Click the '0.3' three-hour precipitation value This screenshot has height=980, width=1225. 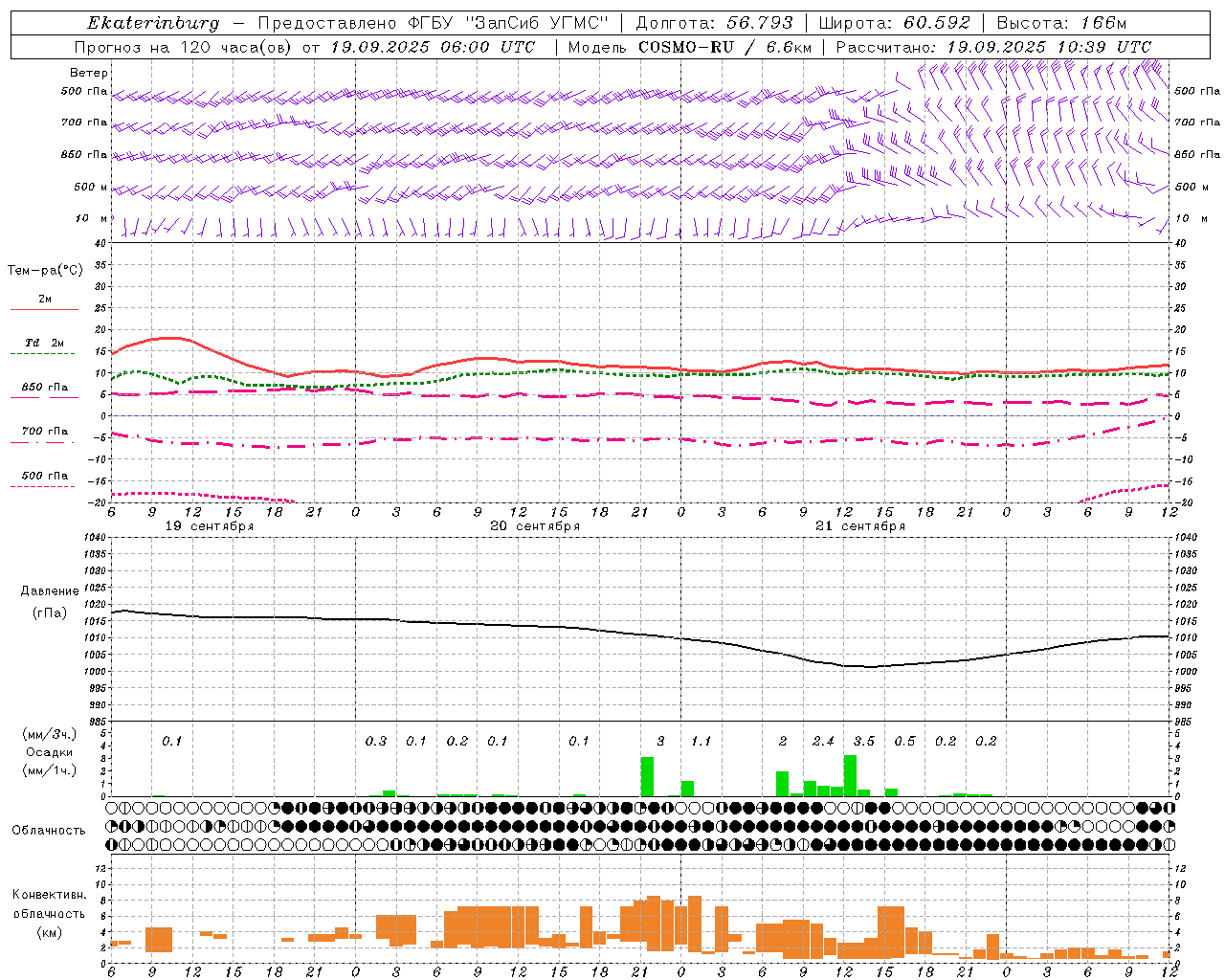click(x=376, y=742)
